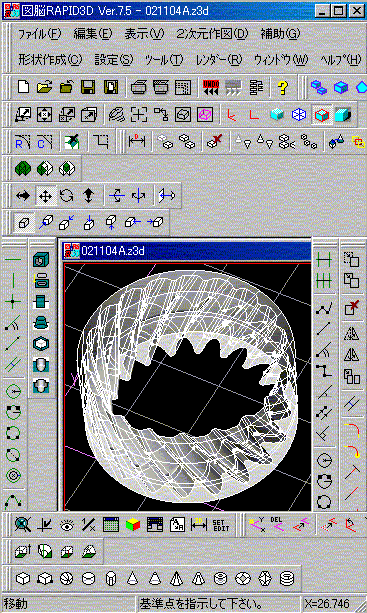Screen dimensions: 367x613
Task: Open the レンダー(R) menu
Action: [x=219, y=60]
